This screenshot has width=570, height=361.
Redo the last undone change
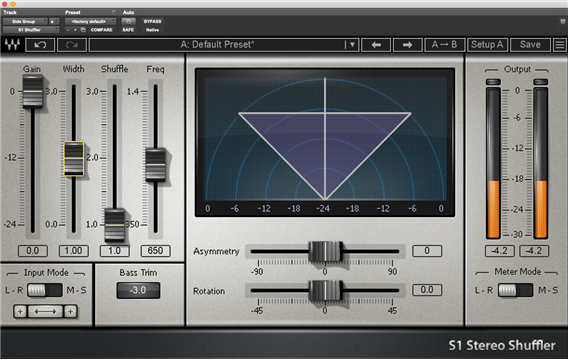tap(72, 45)
